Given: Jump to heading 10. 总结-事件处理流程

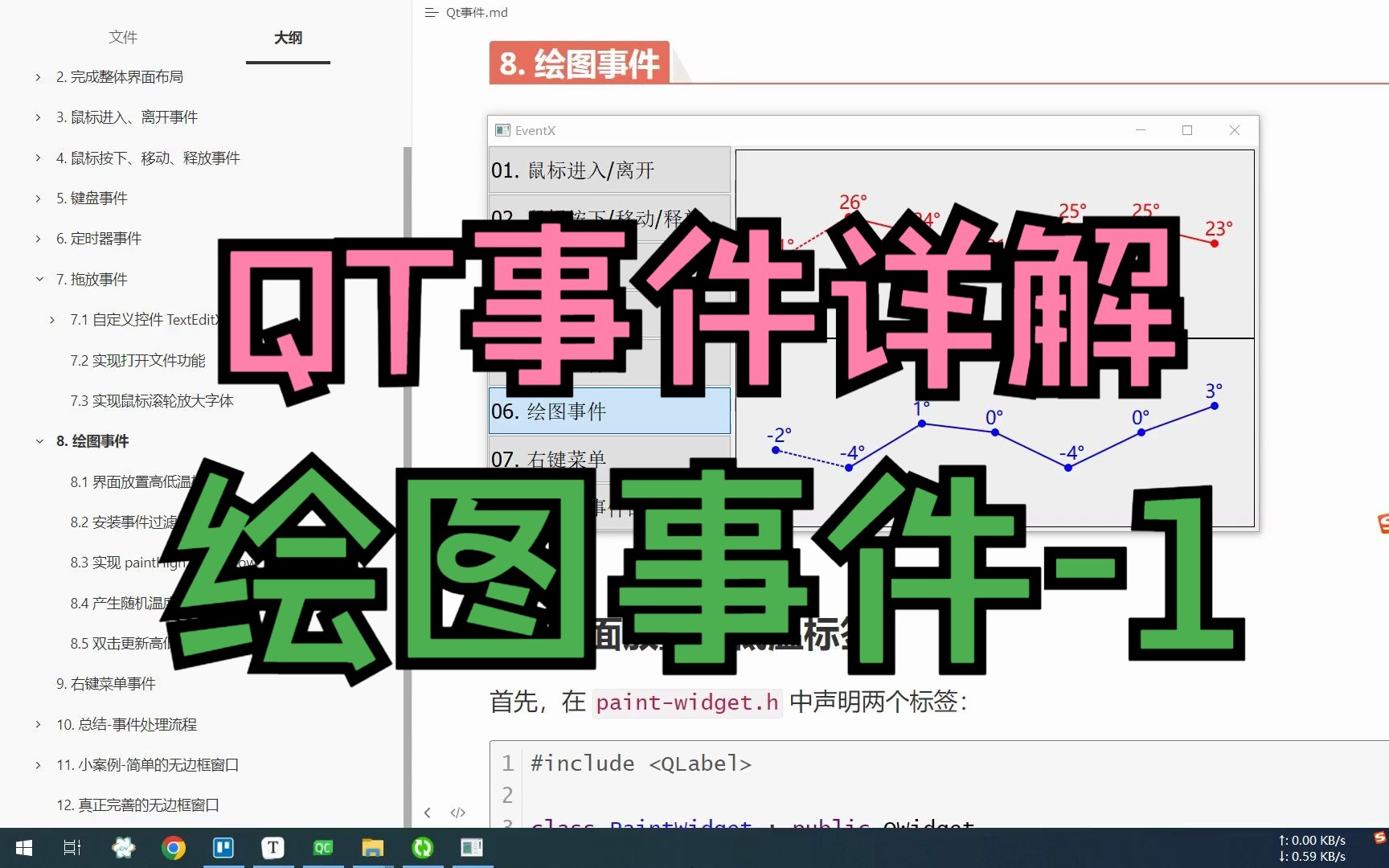Looking at the screenshot, I should click(126, 725).
